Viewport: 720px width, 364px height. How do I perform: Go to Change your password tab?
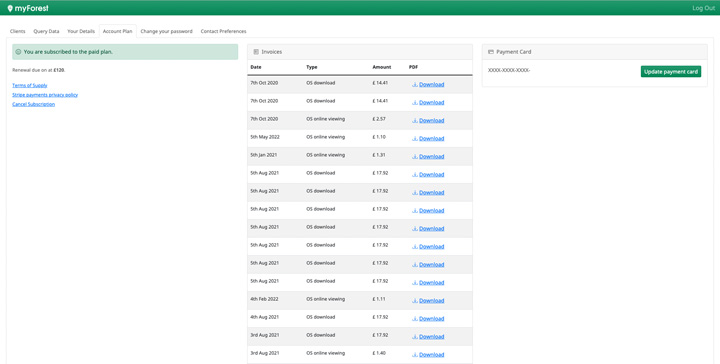(x=166, y=31)
